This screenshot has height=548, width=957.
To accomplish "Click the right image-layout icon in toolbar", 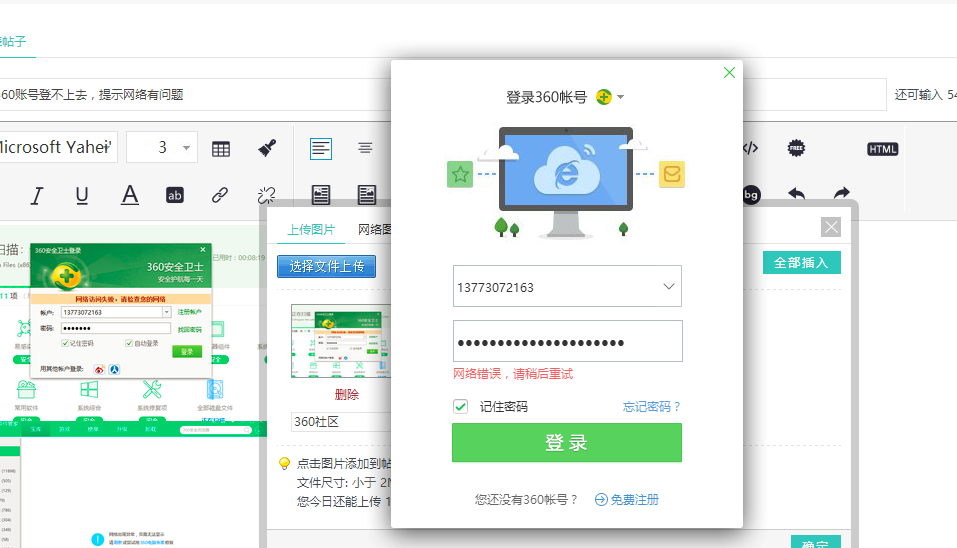I will coord(367,195).
